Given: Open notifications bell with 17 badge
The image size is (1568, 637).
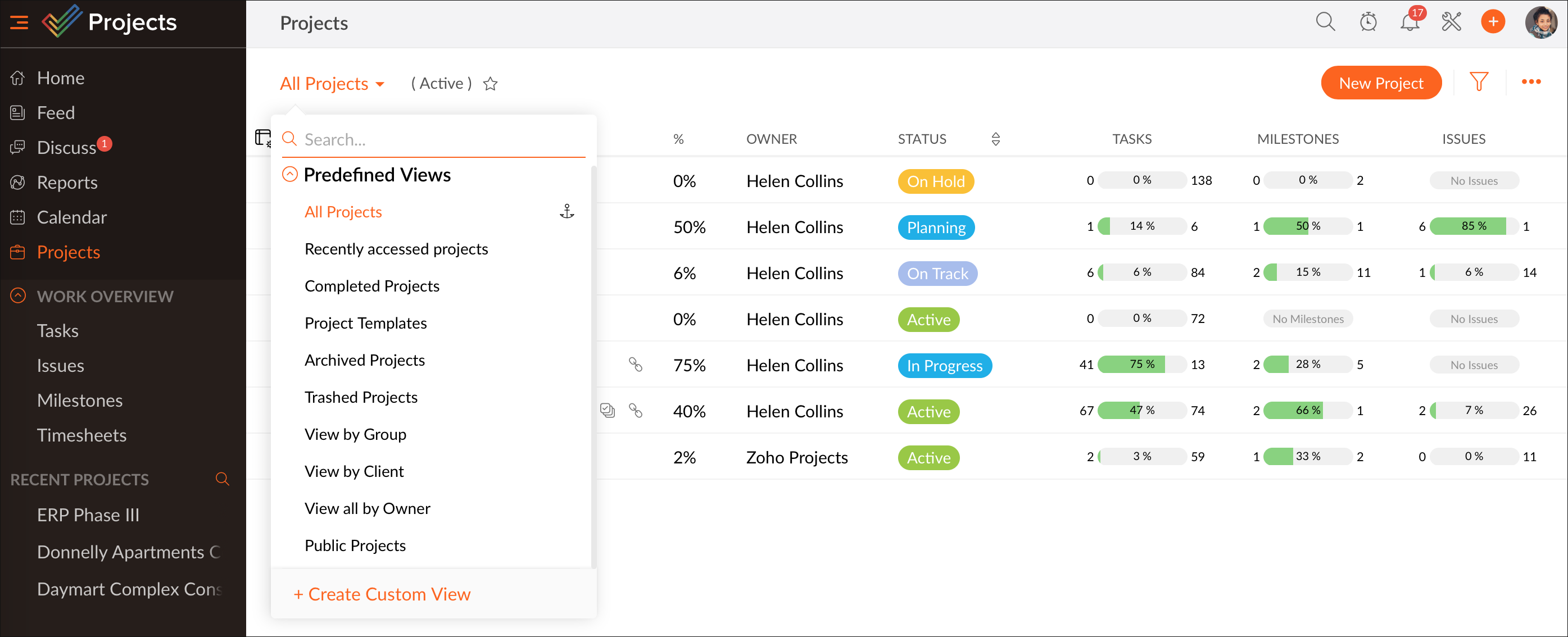Looking at the screenshot, I should coord(1408,22).
